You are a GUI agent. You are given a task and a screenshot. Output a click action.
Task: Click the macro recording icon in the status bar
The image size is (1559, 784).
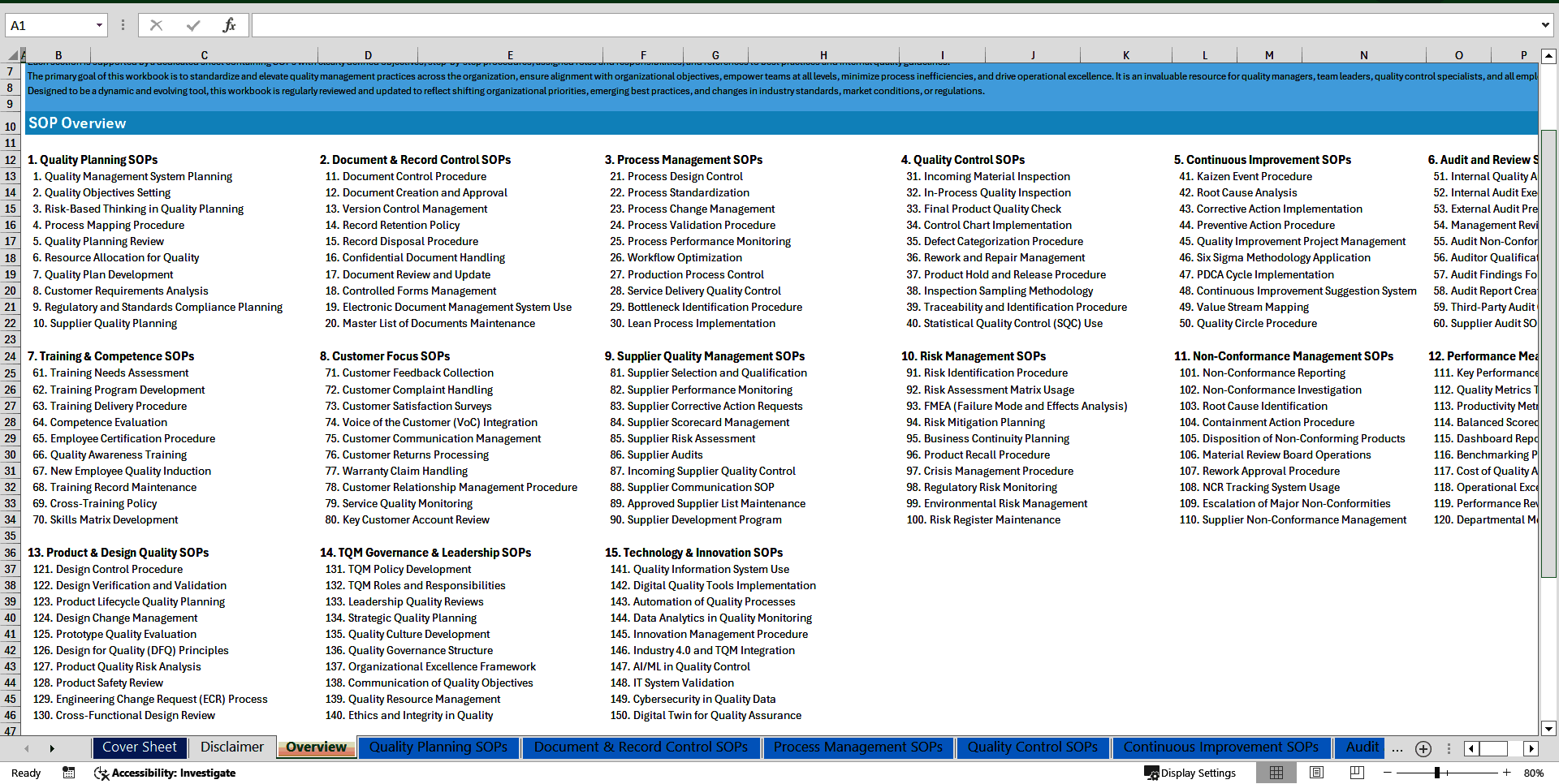tap(69, 773)
